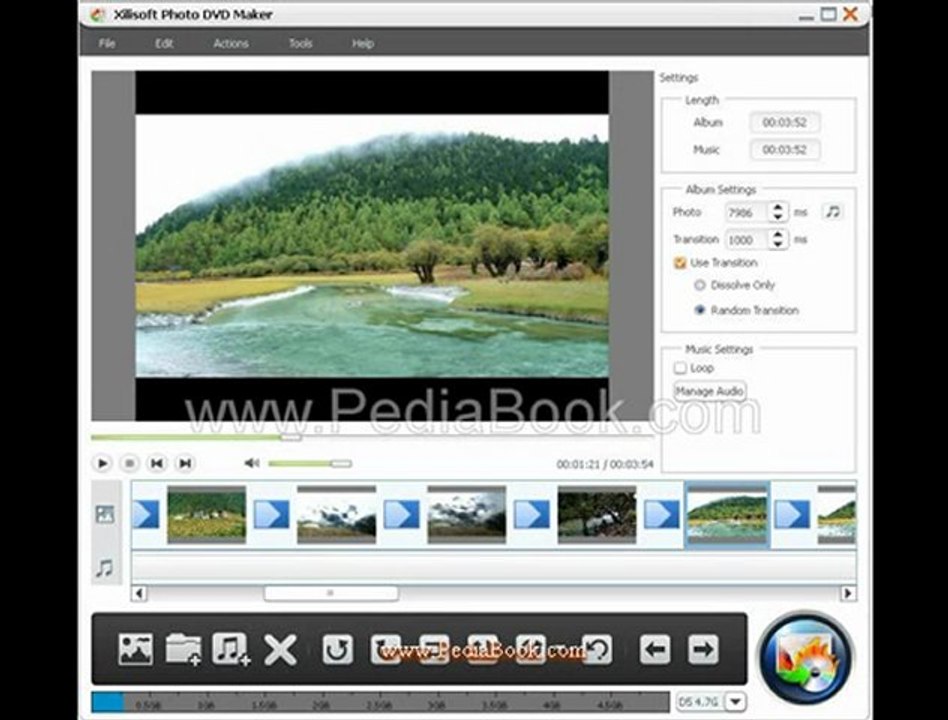Image resolution: width=948 pixels, height=720 pixels.
Task: Select the highlighted river hillside thumbnail
Action: 727,515
